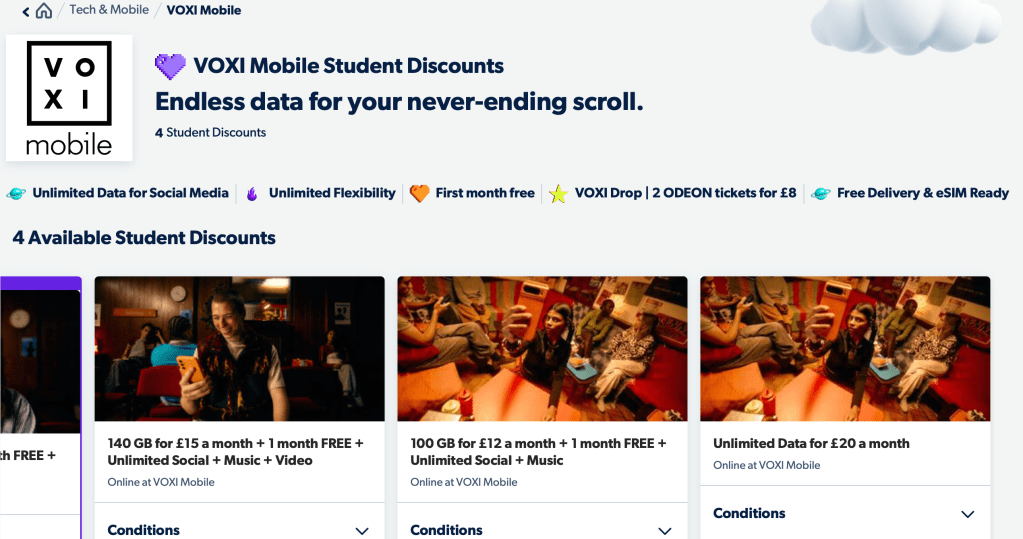Click the partially visible purple-bordered deal card
1023x539 pixels.
pyautogui.click(x=40, y=400)
